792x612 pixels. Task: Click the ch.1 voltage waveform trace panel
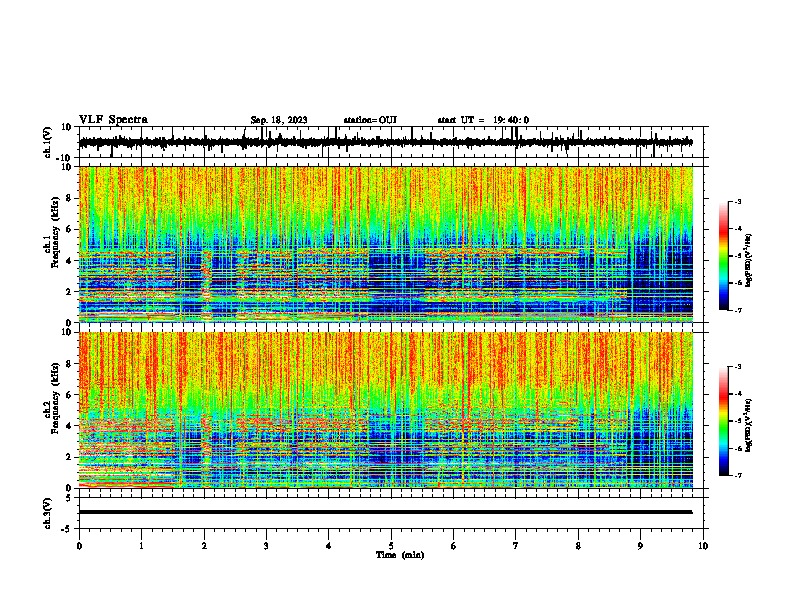[x=391, y=142]
